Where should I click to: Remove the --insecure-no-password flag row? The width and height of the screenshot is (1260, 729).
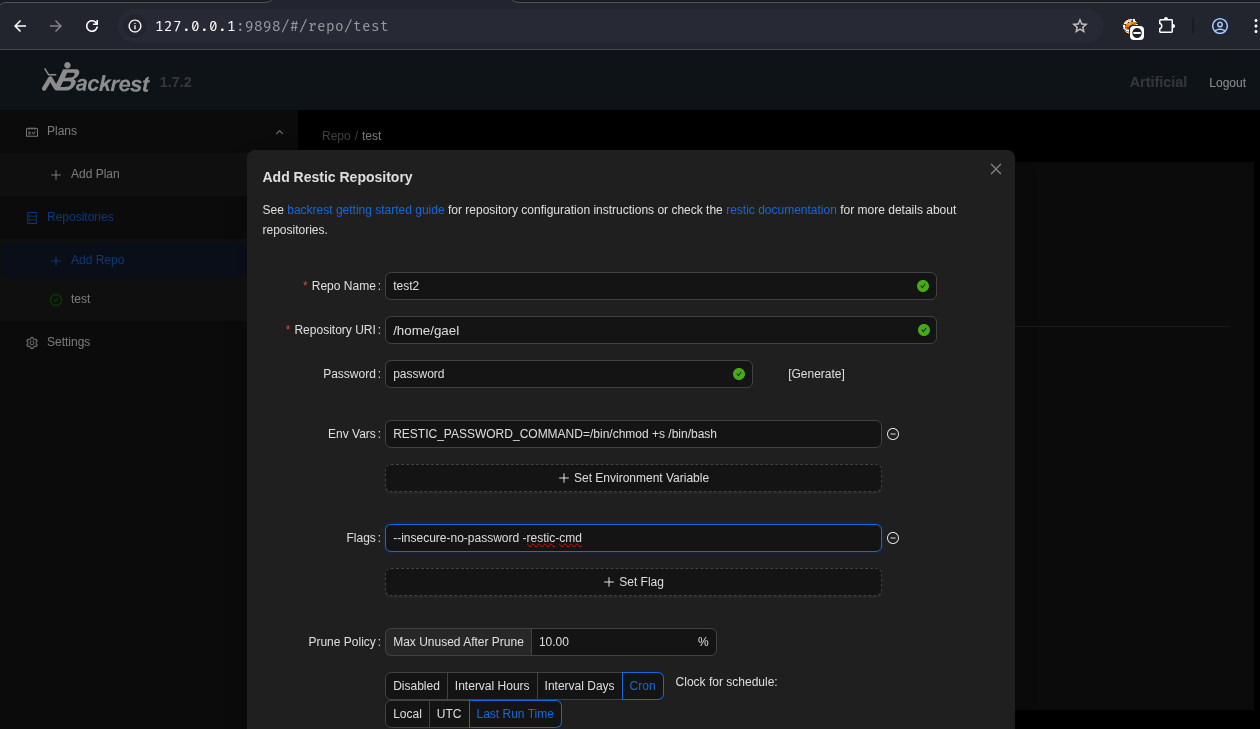(893, 538)
